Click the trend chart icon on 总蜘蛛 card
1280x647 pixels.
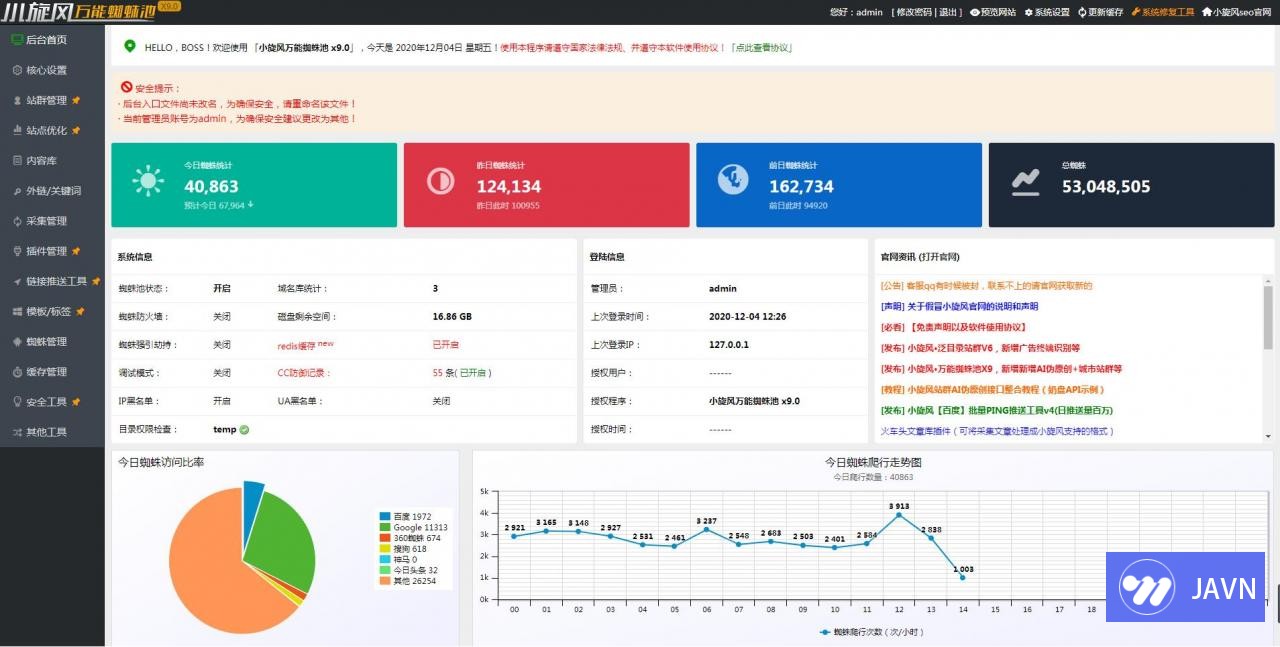click(1026, 181)
